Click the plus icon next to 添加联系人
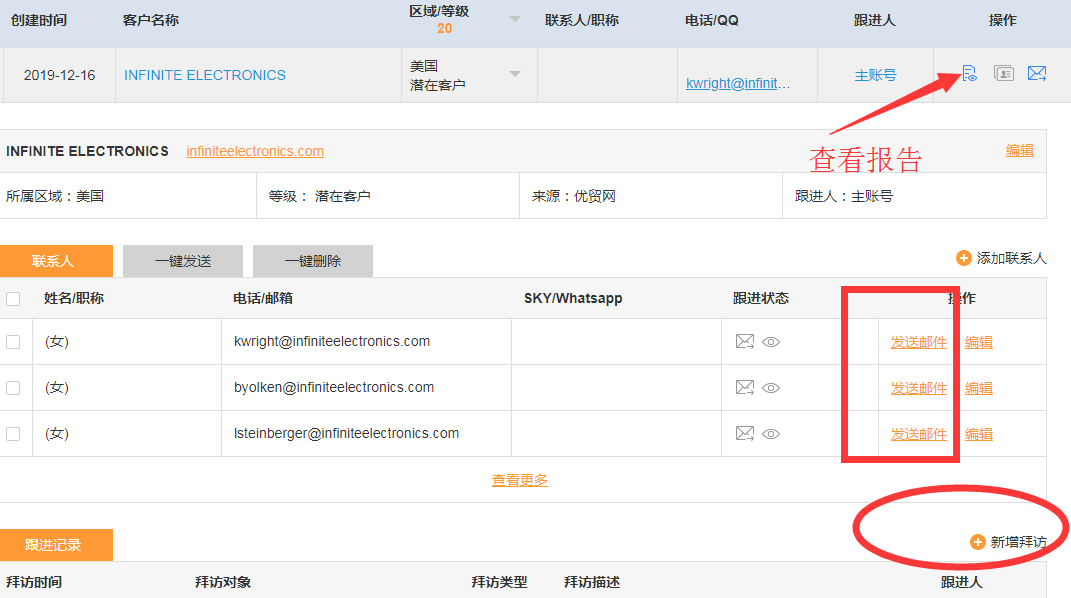 pos(963,258)
